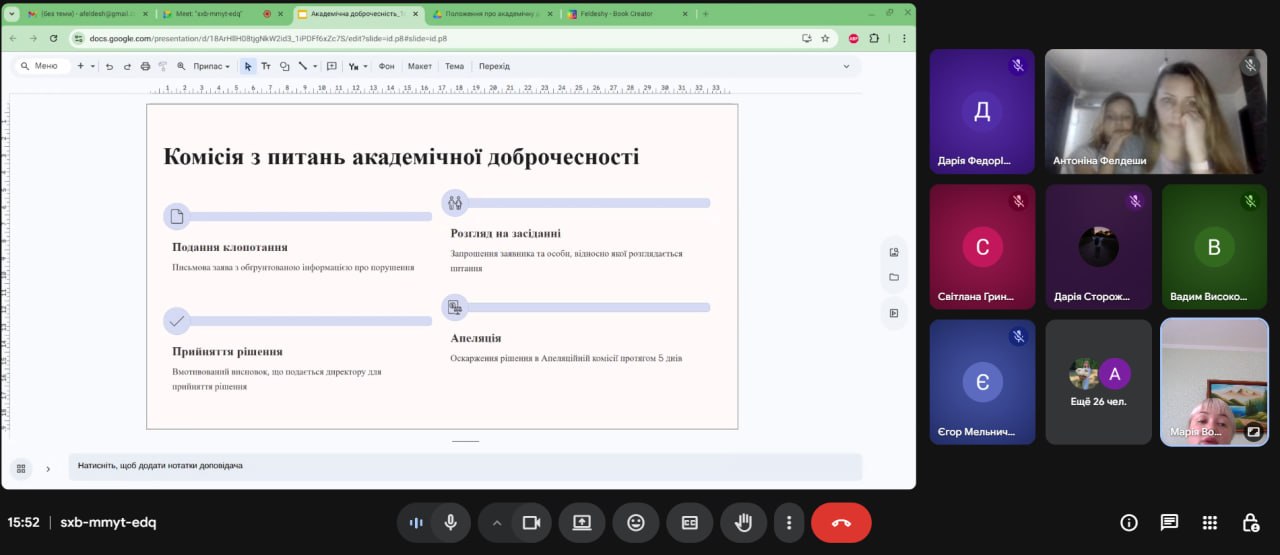This screenshot has width=1280, height=555.
Task: Toggle the microphone on or off
Action: (451, 522)
